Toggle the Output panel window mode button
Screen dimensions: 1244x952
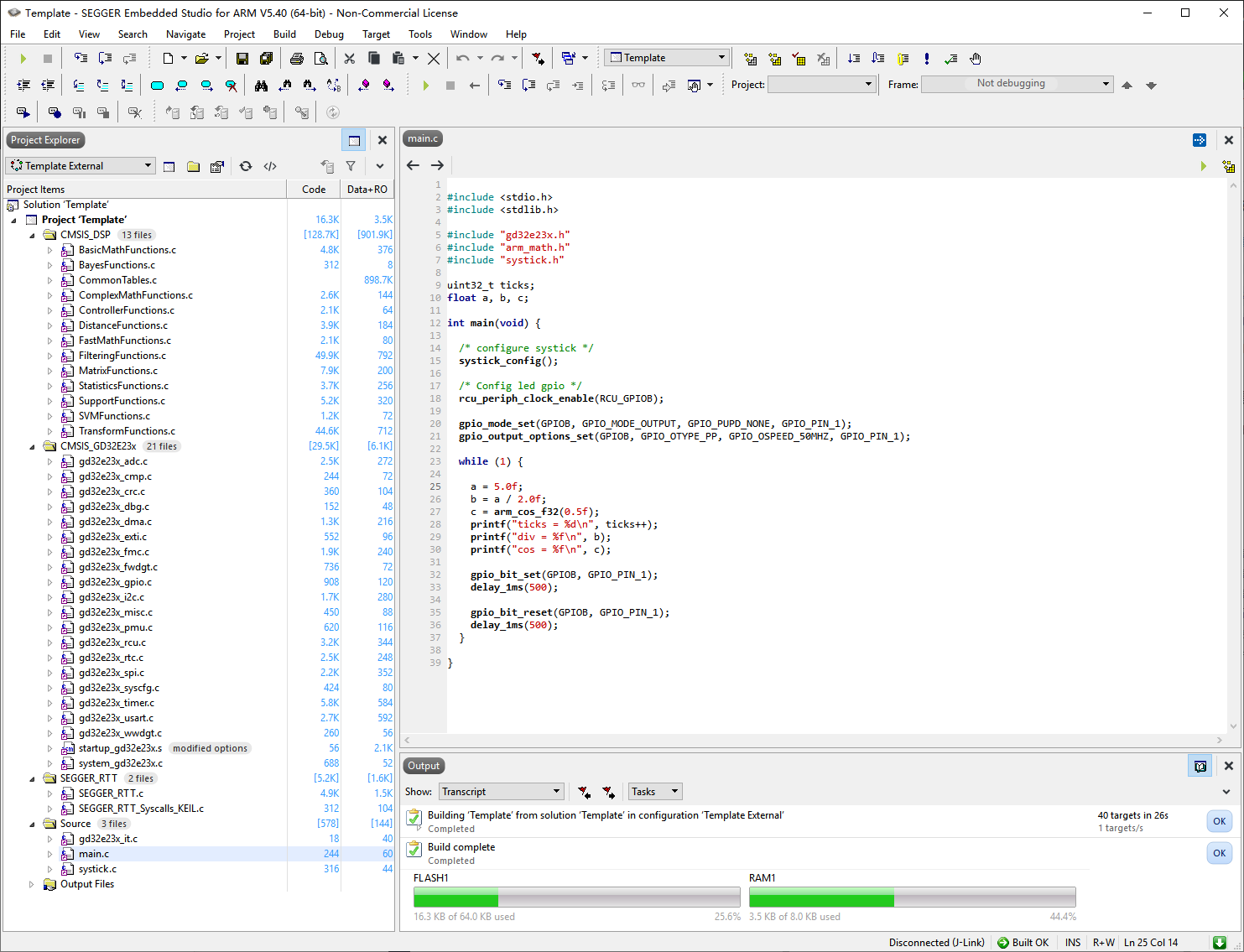pos(1200,766)
